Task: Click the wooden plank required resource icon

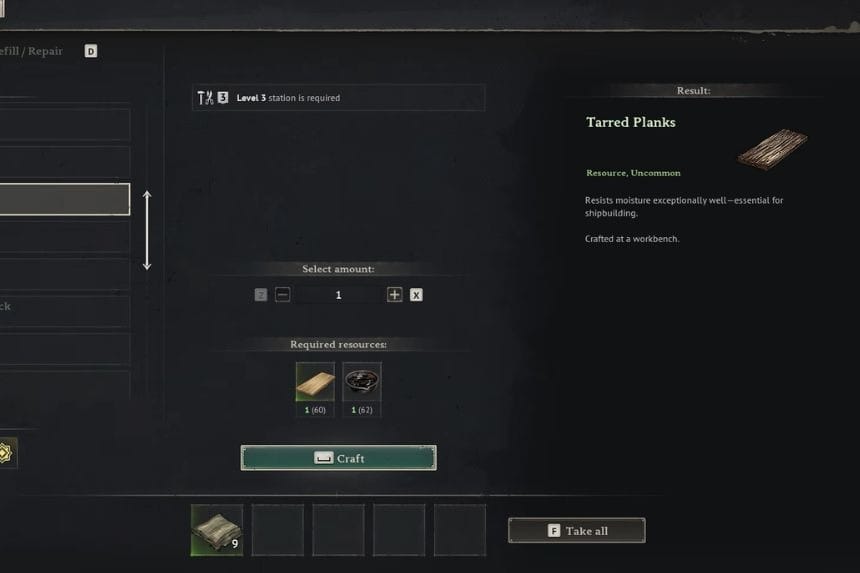Action: 315,382
